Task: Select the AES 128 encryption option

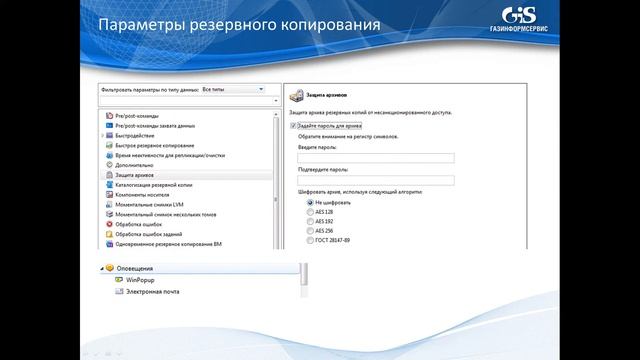Action: (310, 212)
